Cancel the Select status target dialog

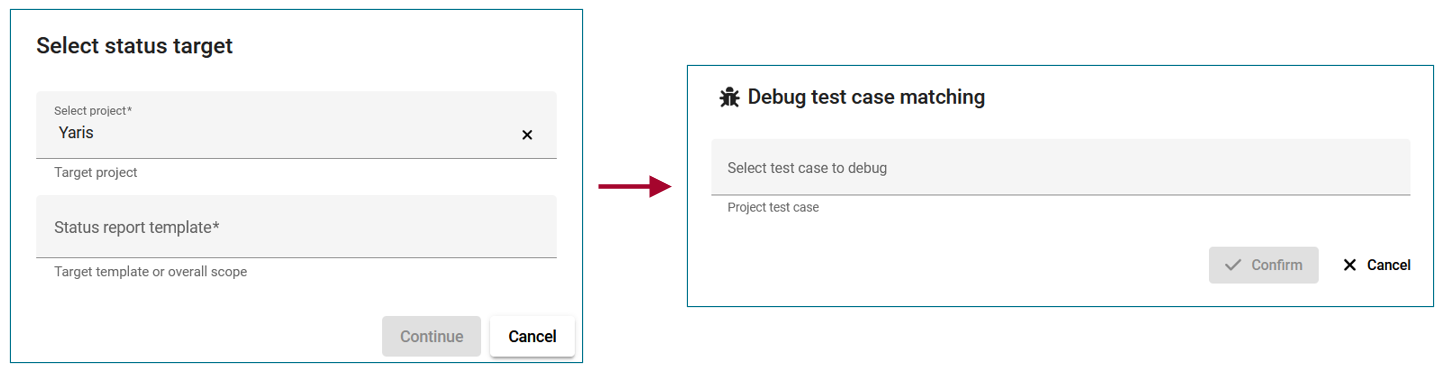point(532,337)
